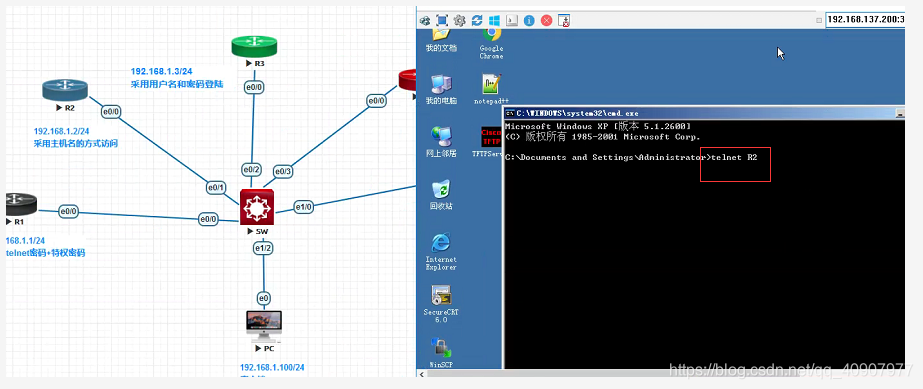Image resolution: width=923 pixels, height=389 pixels.
Task: Select the TFTPServer desktop icon
Action: point(488,142)
